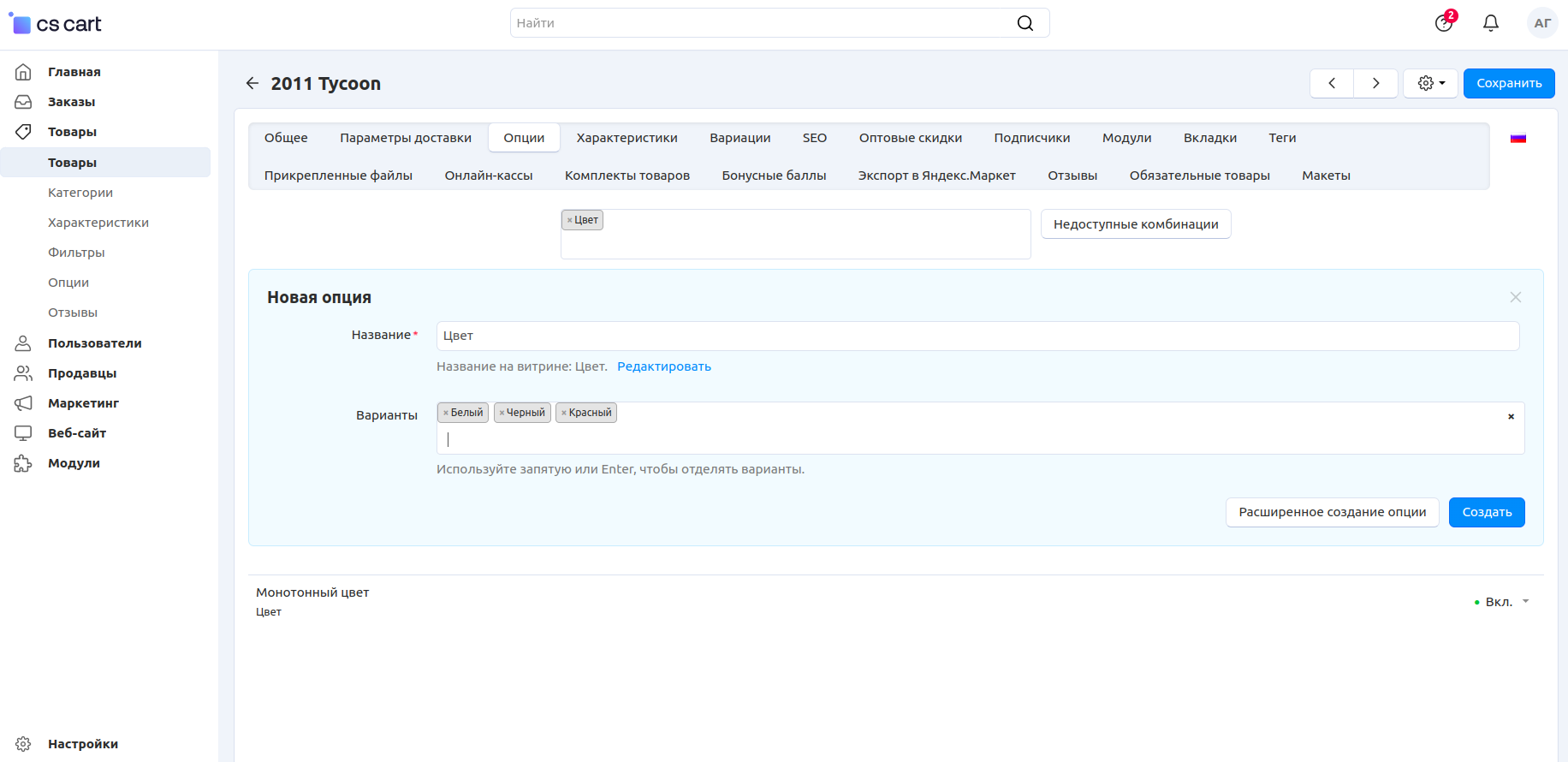Switch to the Характеристики tab
This screenshot has width=1568, height=762.
(x=627, y=138)
